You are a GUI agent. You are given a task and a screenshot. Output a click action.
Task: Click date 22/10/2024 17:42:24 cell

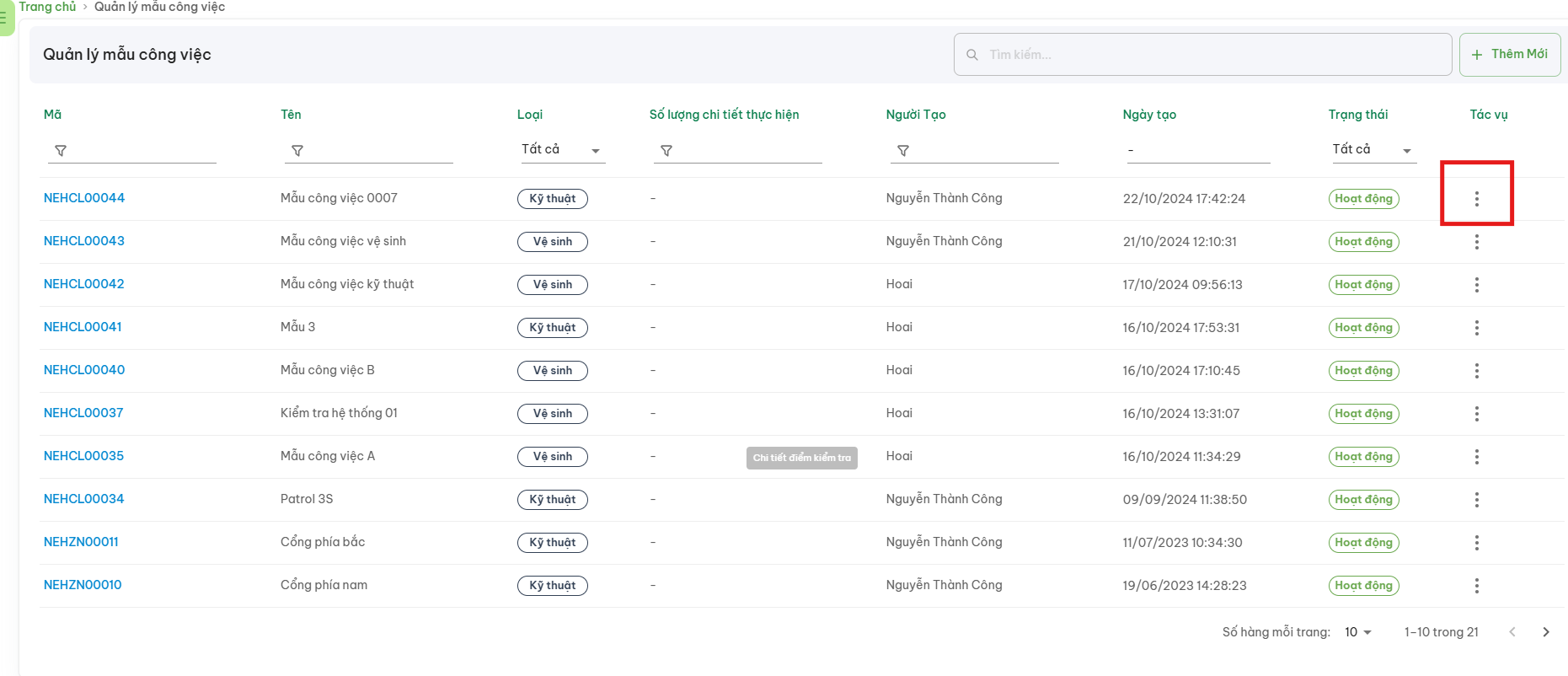[1184, 199]
